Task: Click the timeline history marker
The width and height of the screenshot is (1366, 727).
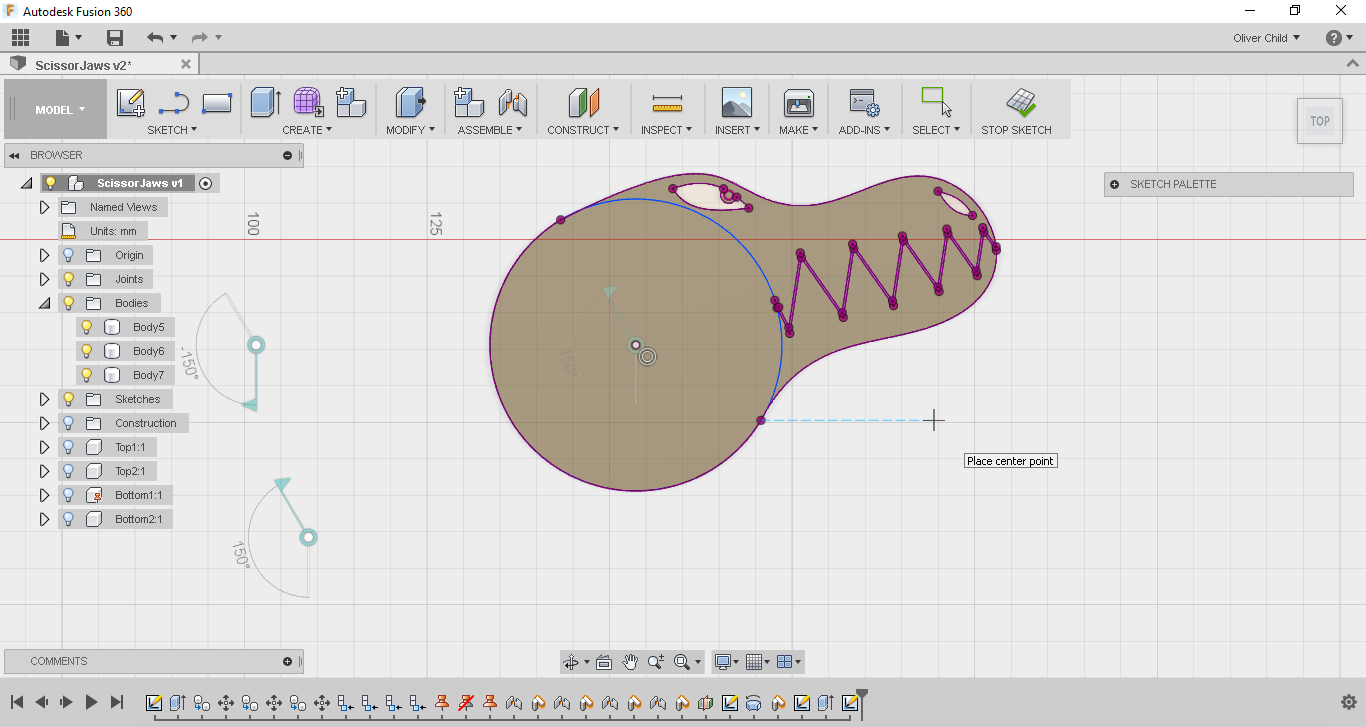Action: tap(861, 703)
